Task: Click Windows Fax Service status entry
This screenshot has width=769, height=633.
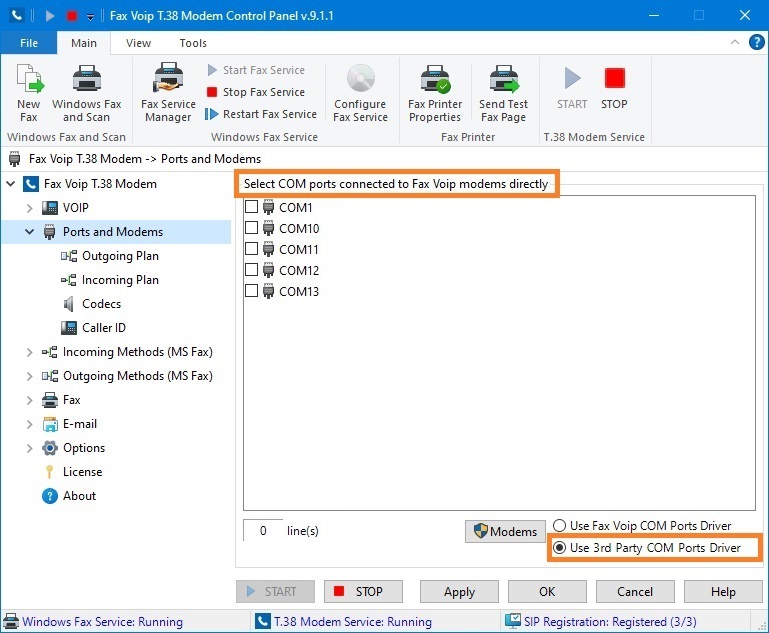Action: [x=93, y=622]
